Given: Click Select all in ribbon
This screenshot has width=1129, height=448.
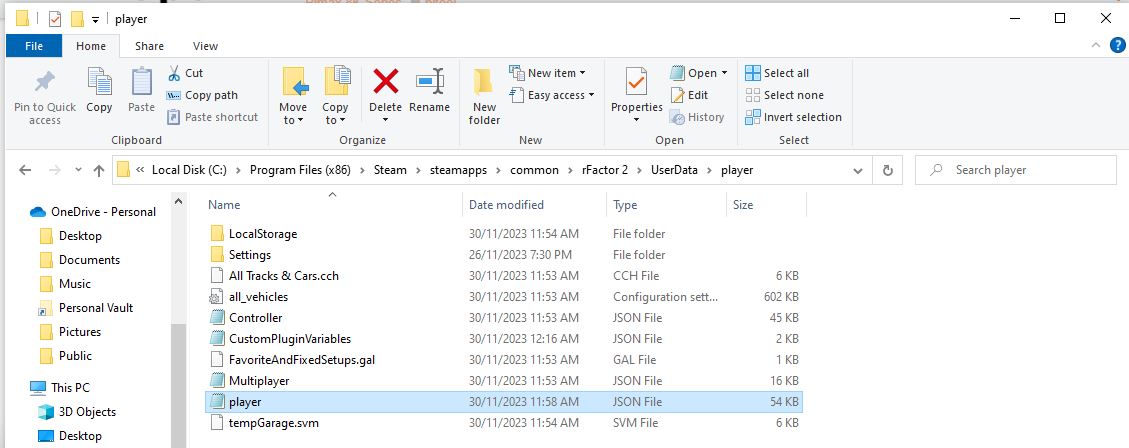Looking at the screenshot, I should (777, 73).
